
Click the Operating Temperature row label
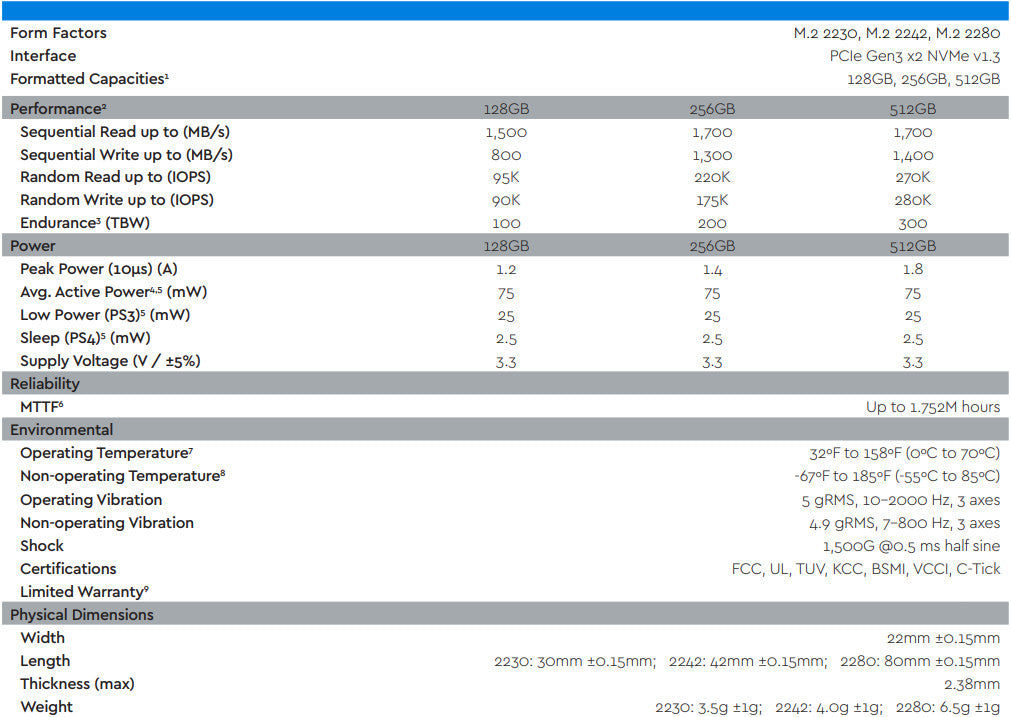click(106, 453)
